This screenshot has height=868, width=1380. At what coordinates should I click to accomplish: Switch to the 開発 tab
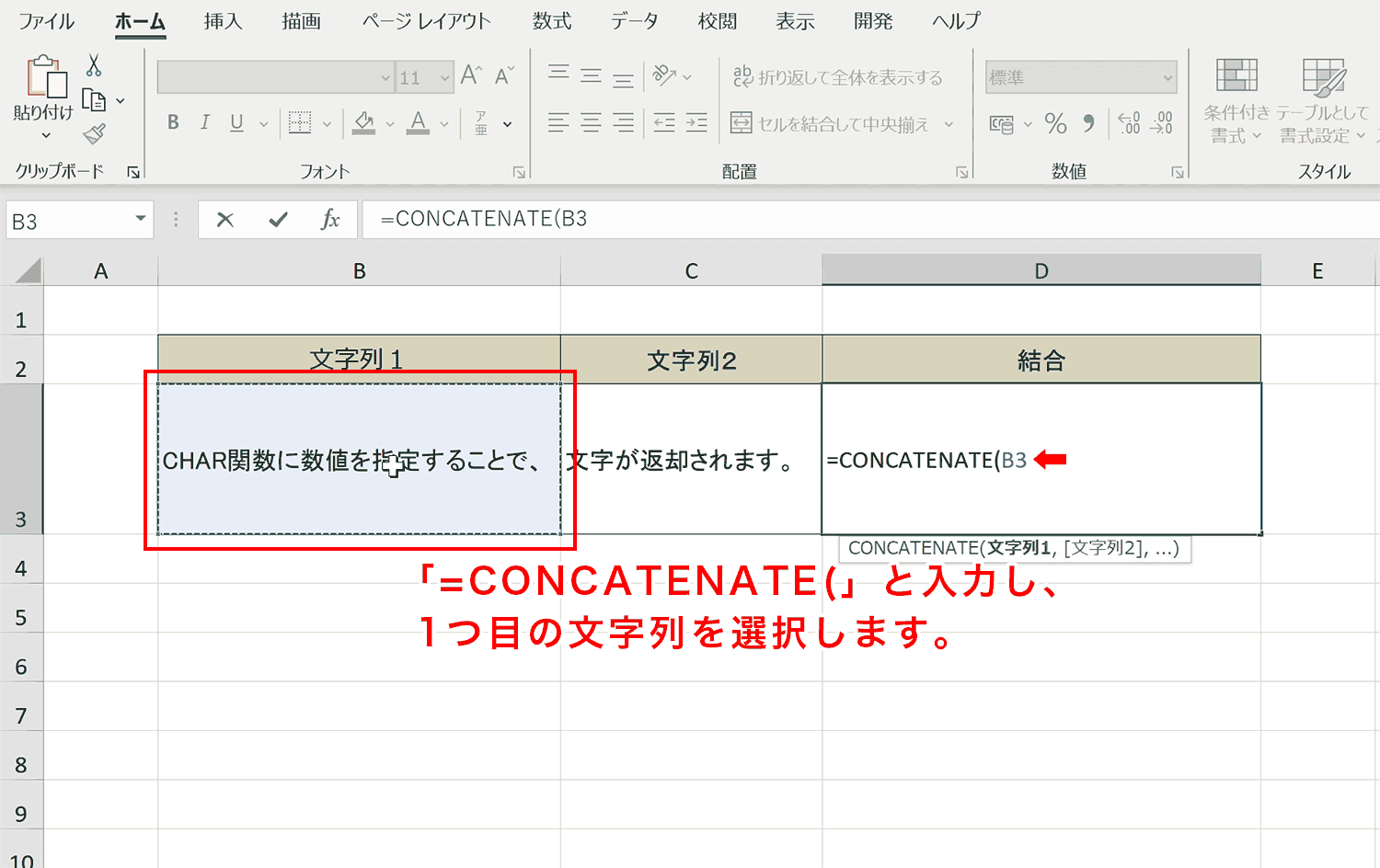(873, 21)
